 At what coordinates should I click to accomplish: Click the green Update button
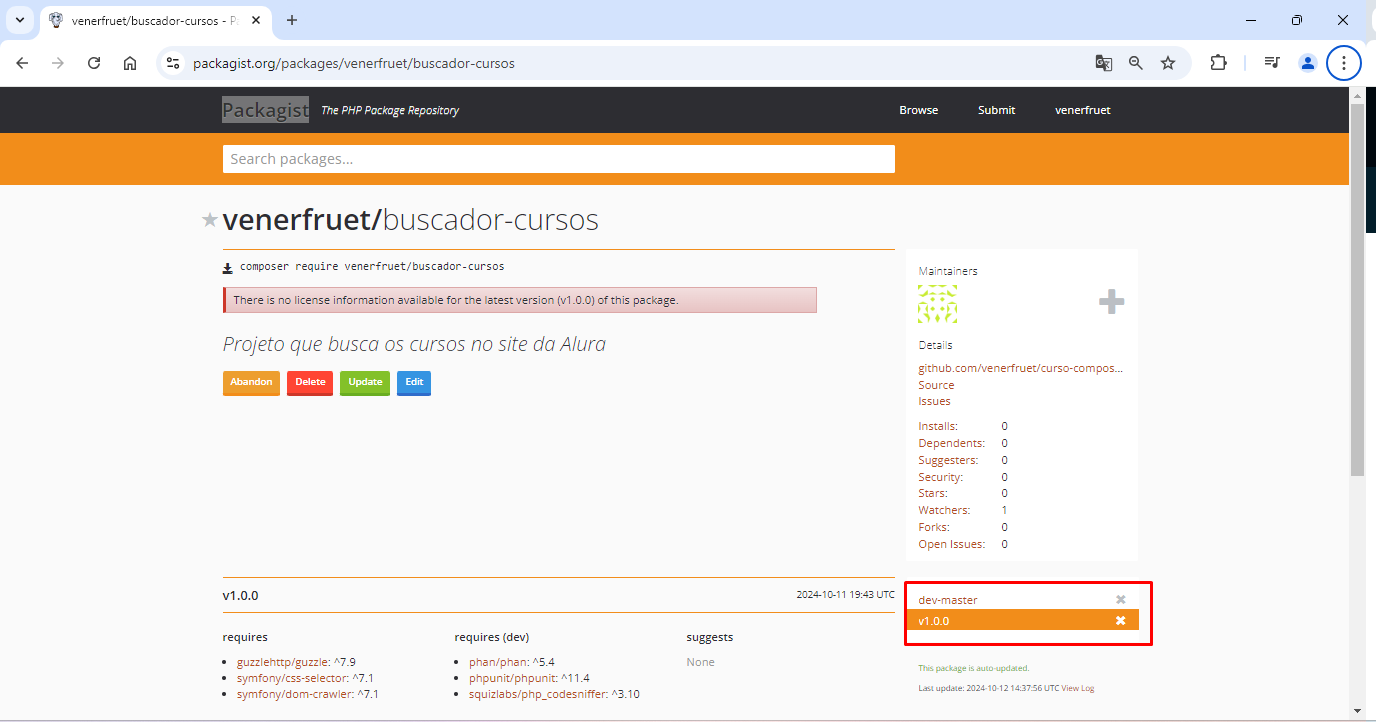click(x=365, y=382)
